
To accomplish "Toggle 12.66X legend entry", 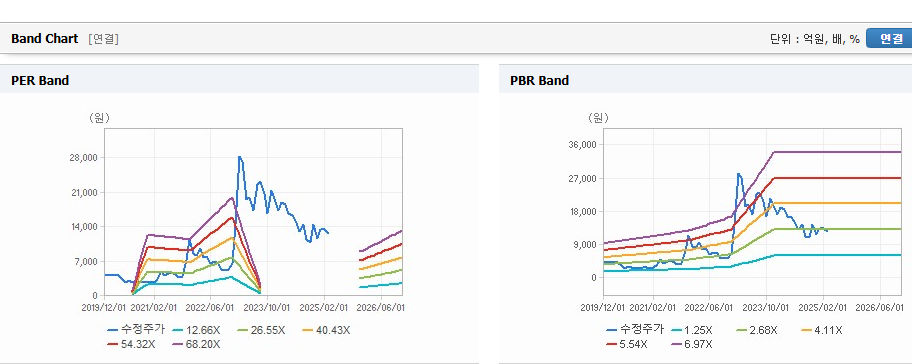I will pyautogui.click(x=196, y=330).
